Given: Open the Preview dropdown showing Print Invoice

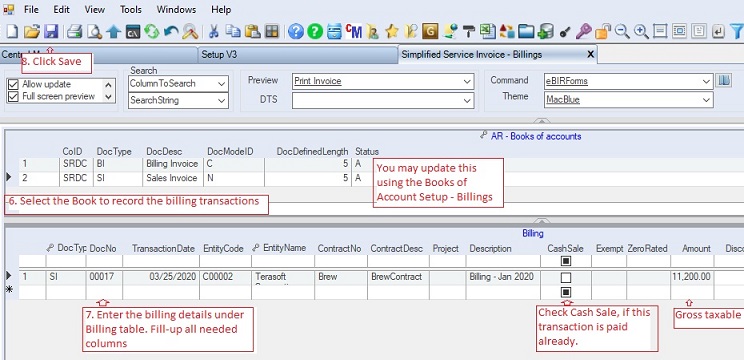Looking at the screenshot, I should pyautogui.click(x=467, y=82).
